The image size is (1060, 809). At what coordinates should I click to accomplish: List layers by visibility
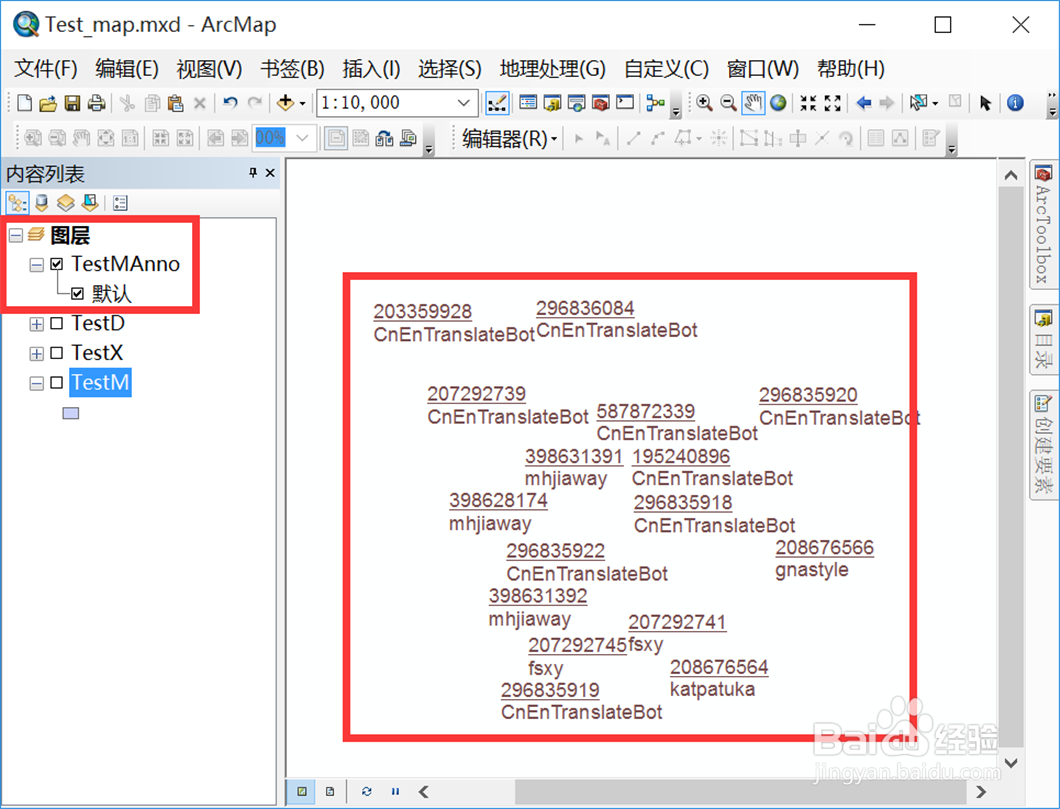66,203
